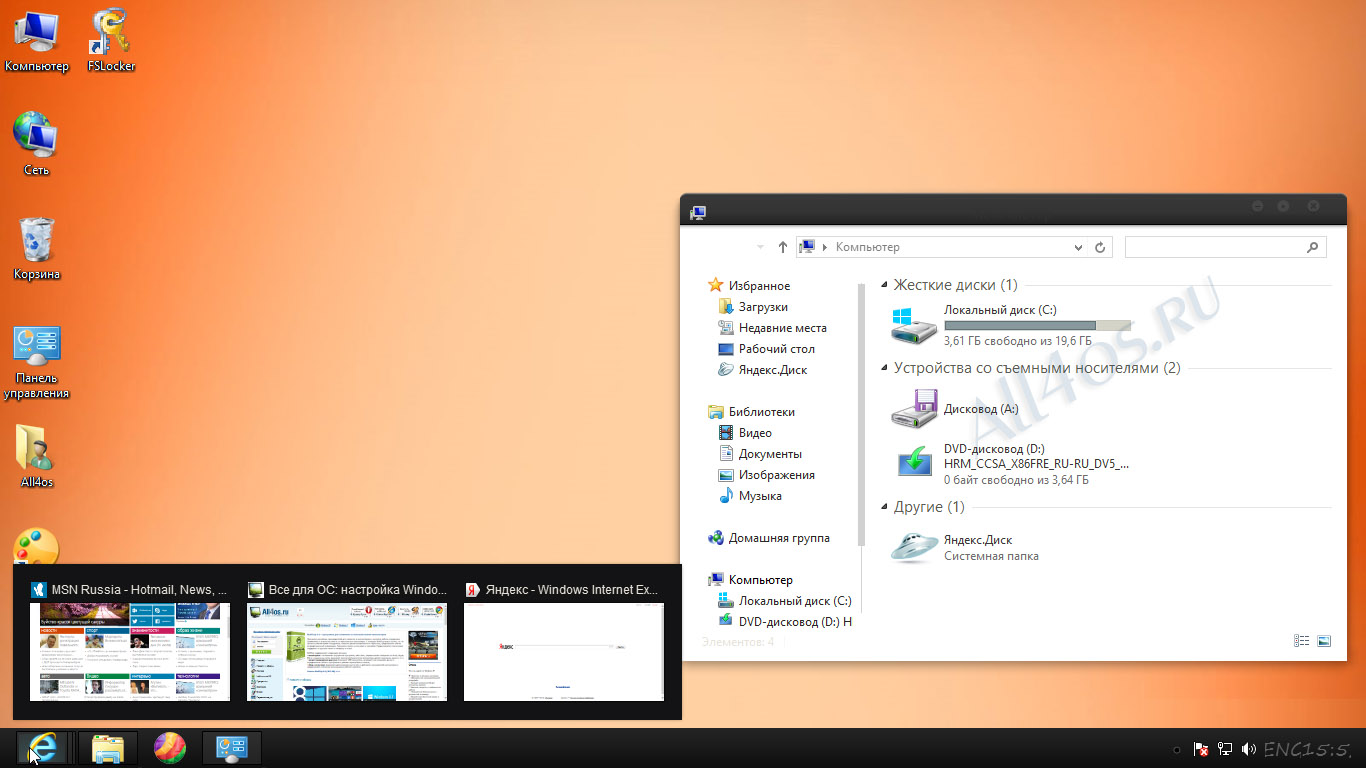Screen dimensions: 1366x768
Task: Click the Компьютер address bar field
Action: (x=954, y=247)
